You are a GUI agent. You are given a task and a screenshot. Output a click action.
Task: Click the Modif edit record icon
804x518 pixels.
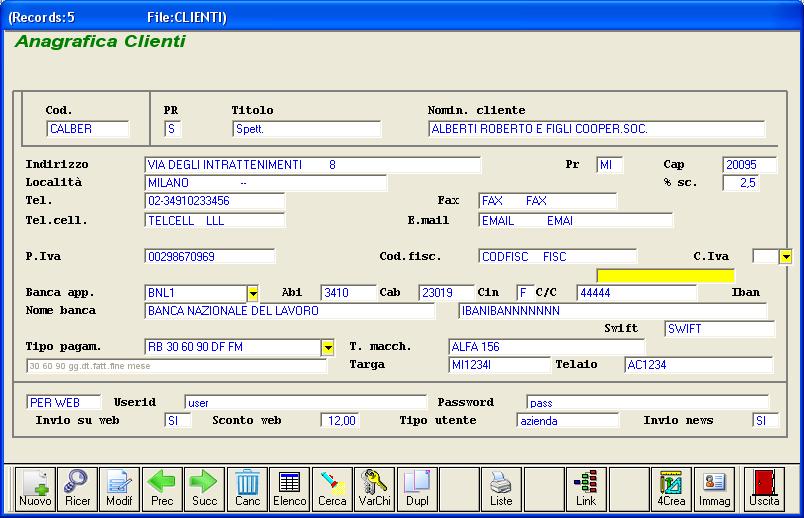119,489
